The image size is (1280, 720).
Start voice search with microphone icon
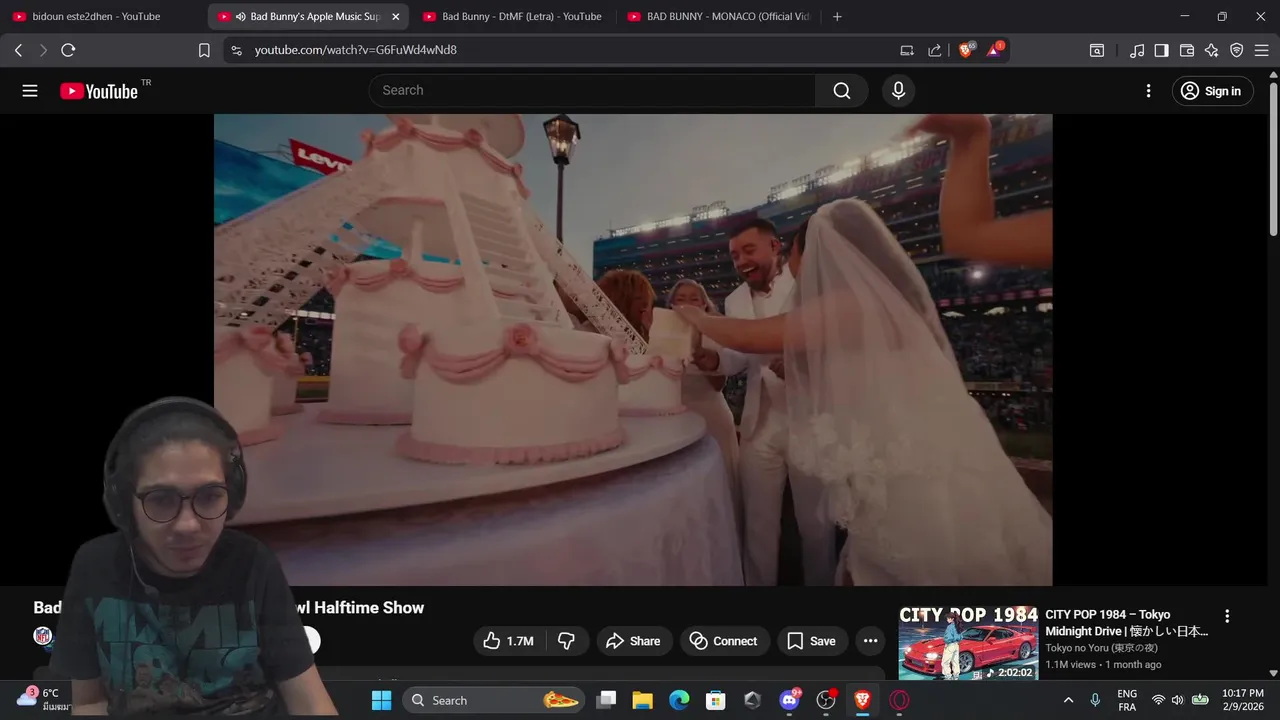898,91
